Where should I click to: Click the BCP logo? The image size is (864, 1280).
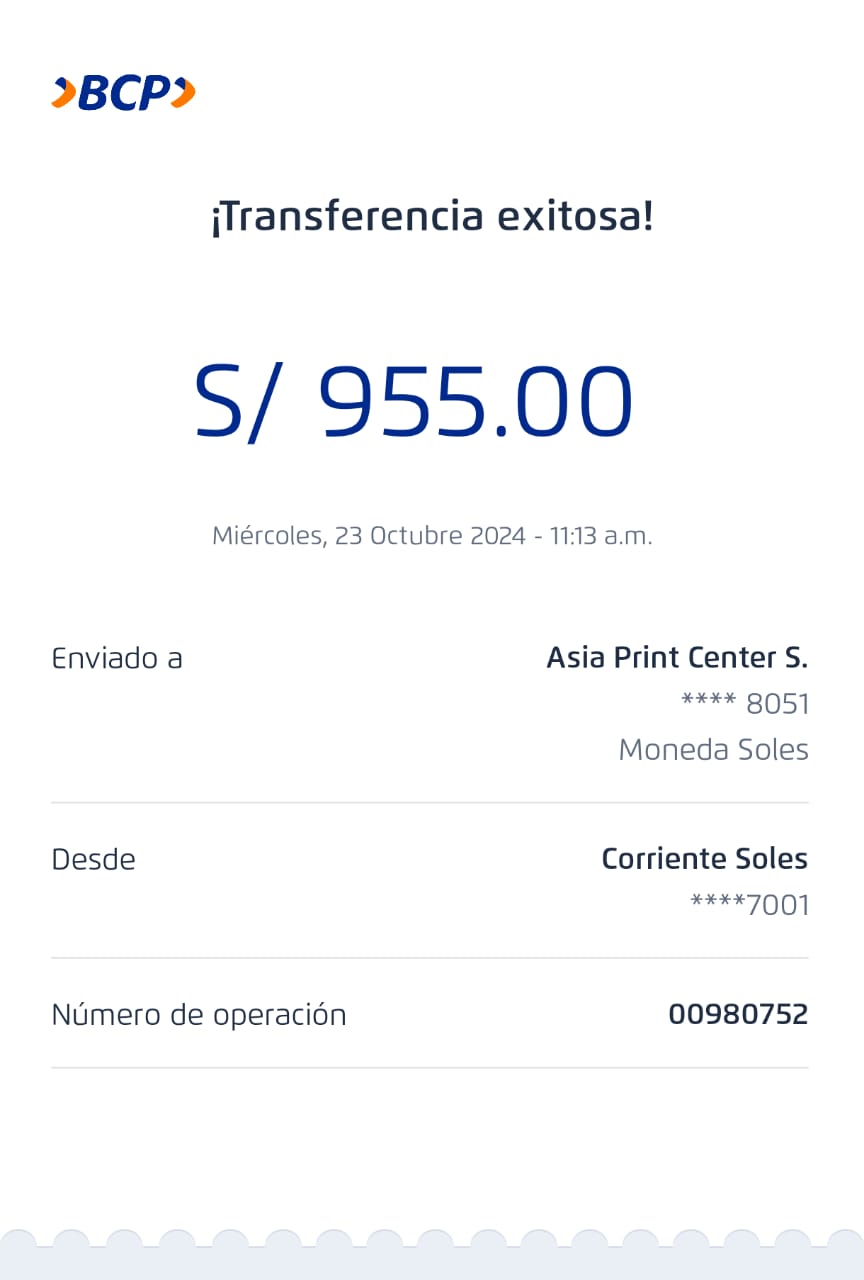[x=123, y=93]
